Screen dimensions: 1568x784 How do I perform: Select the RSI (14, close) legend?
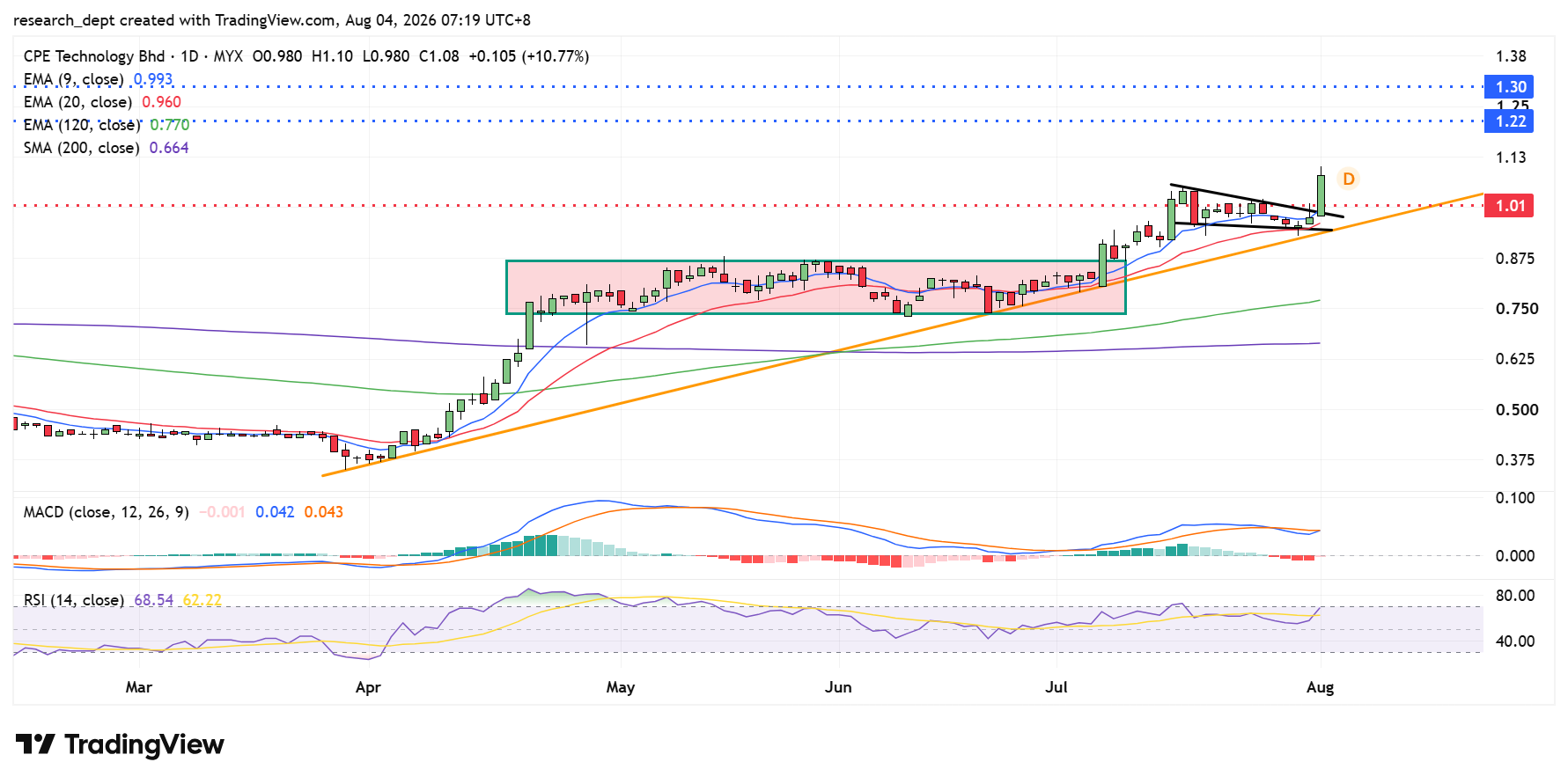[74, 600]
